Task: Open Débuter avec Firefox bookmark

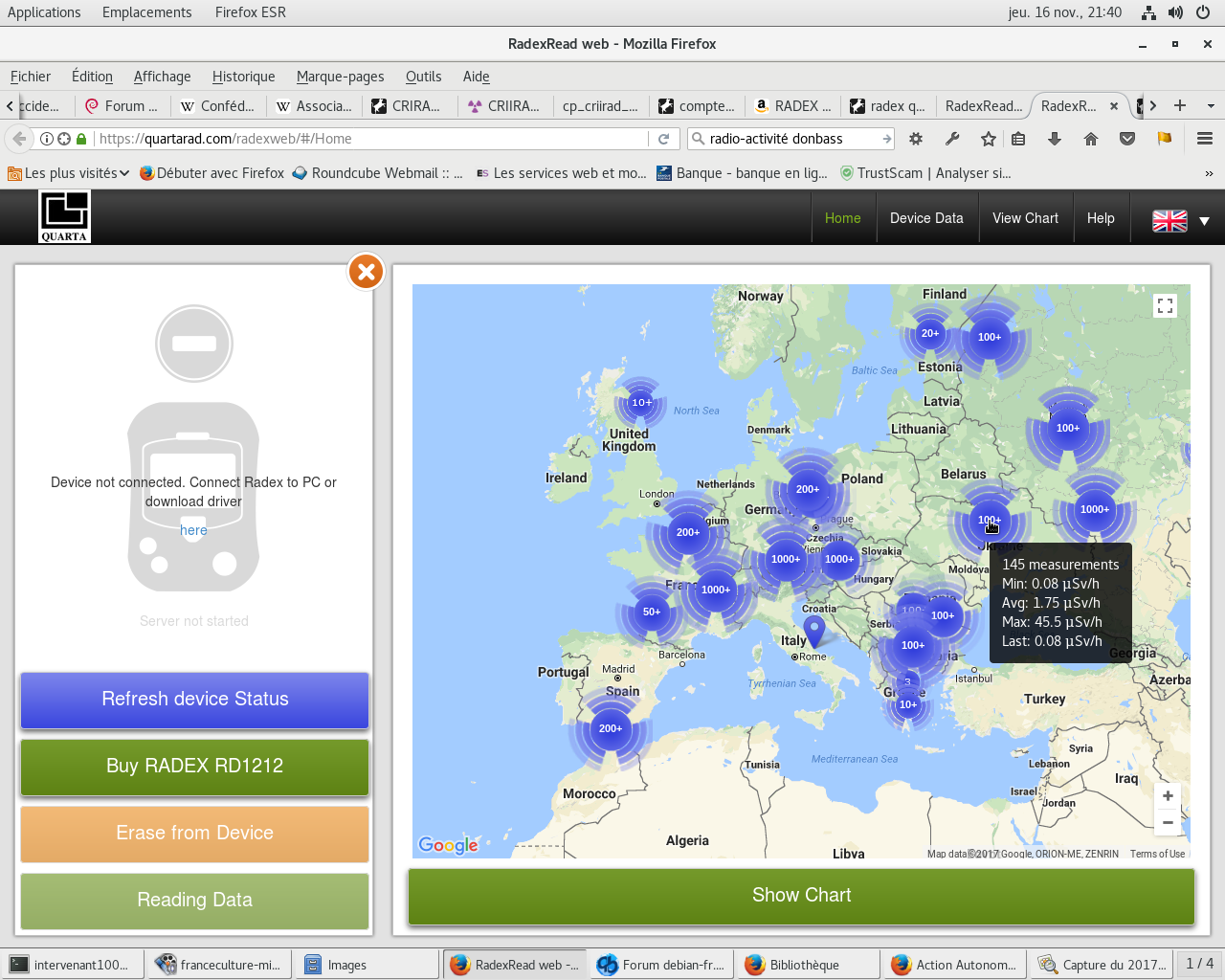Action: click(x=212, y=173)
